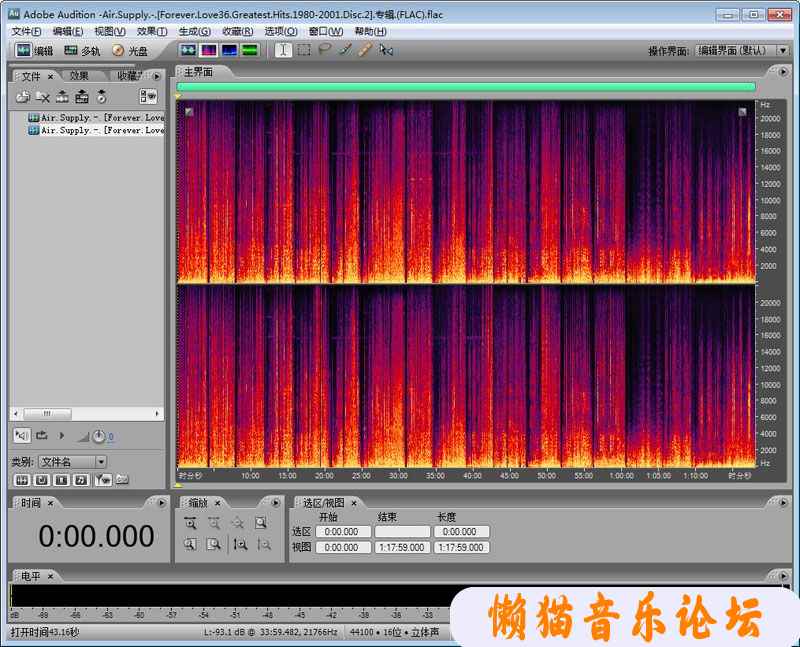Viewport: 800px width, 647px height.
Task: Click the preview Play button in Files panel
Action: point(62,435)
